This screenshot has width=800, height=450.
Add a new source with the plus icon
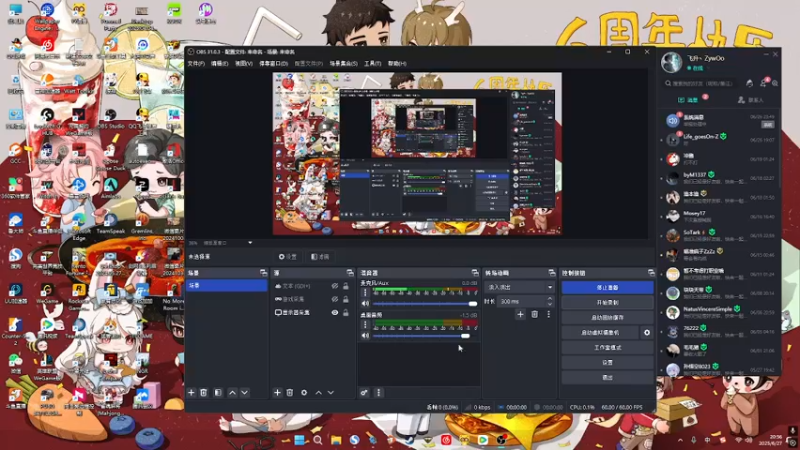(277, 393)
